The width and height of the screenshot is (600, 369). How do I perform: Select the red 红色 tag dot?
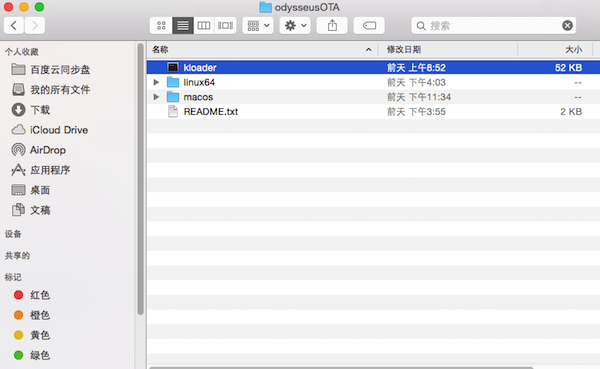(x=18, y=295)
